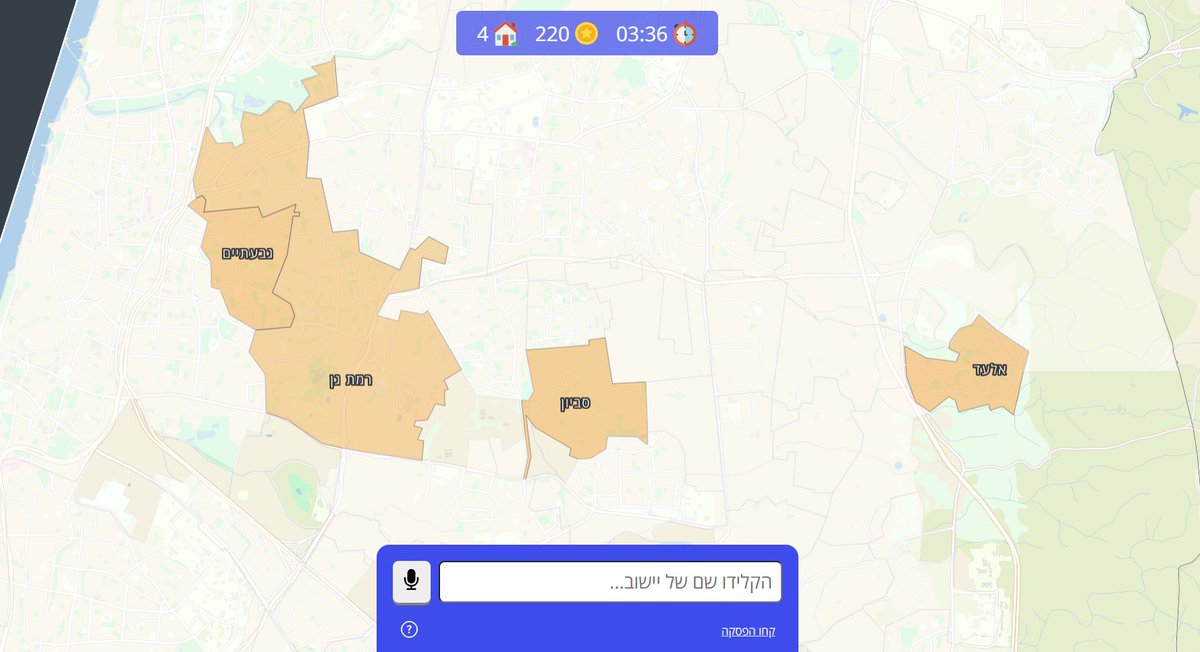
Task: Select the סביון region label
Action: tap(575, 403)
